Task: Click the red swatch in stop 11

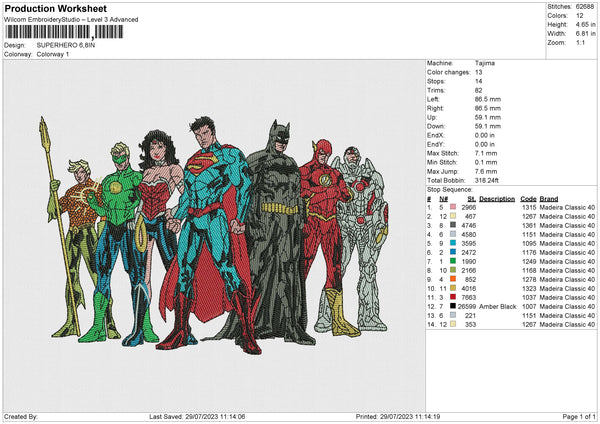Action: pyautogui.click(x=453, y=297)
